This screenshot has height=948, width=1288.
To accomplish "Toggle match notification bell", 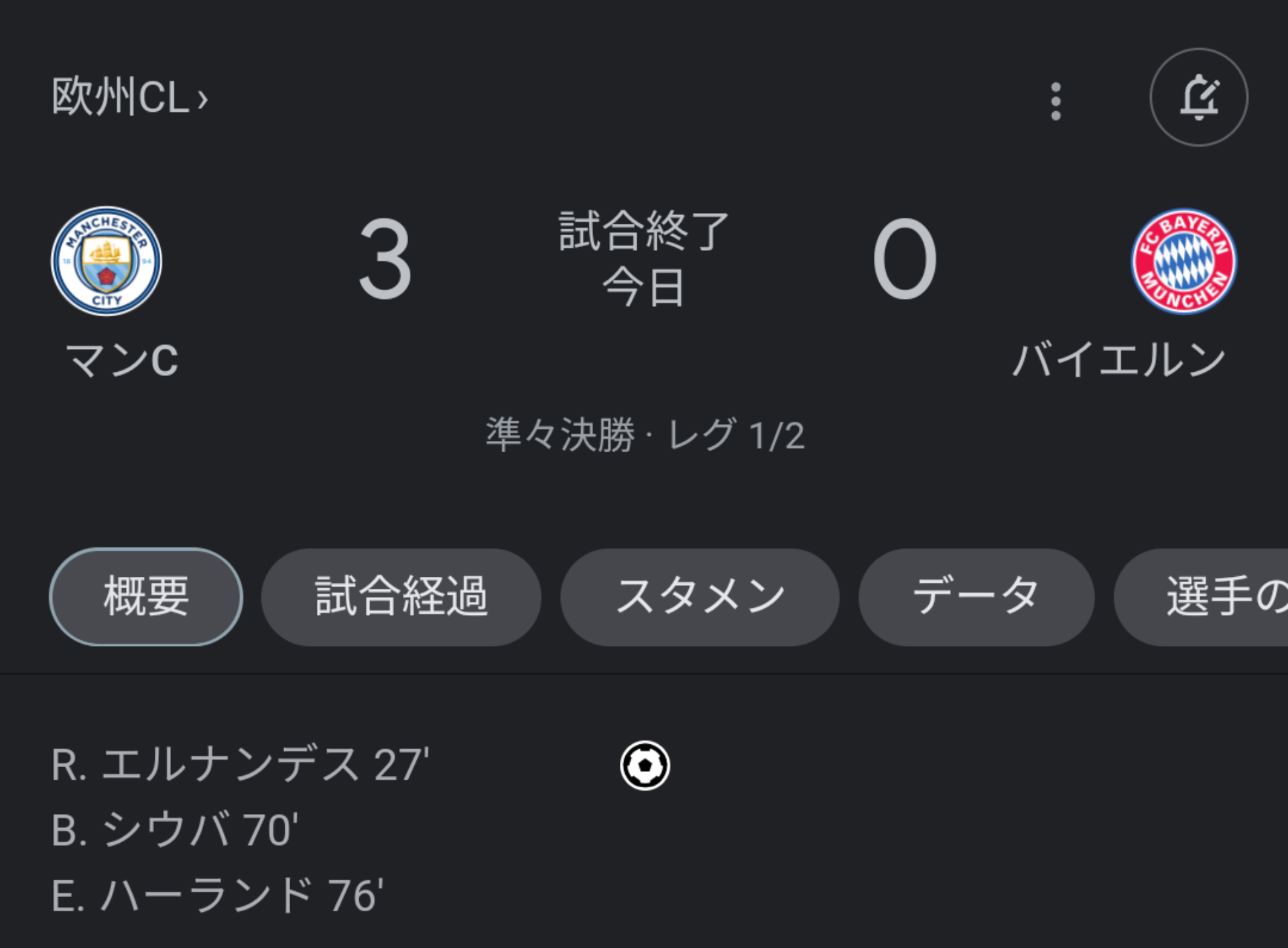I will 1199,97.
